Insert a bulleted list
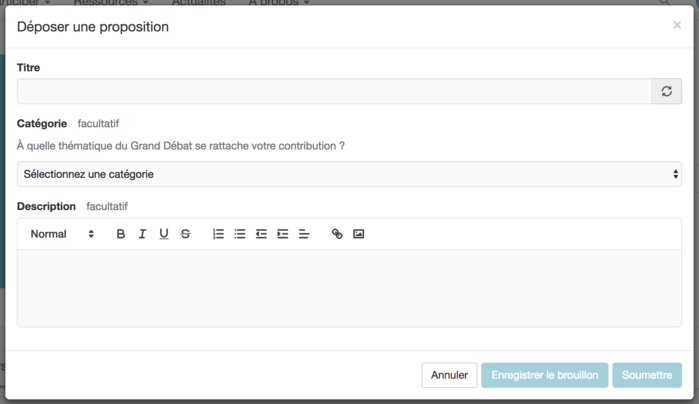The width and height of the screenshot is (699, 404). [240, 234]
